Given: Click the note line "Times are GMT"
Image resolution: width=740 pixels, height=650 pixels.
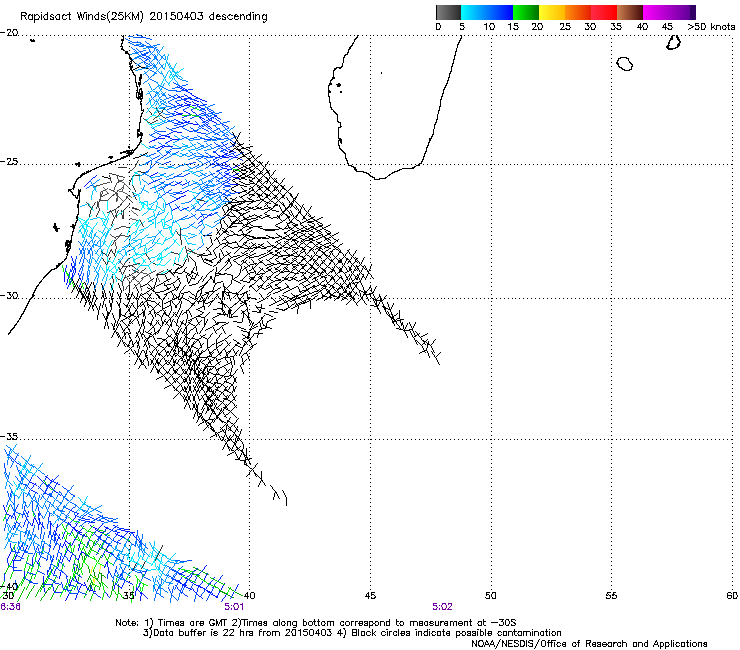Looking at the screenshot, I should (193, 623).
